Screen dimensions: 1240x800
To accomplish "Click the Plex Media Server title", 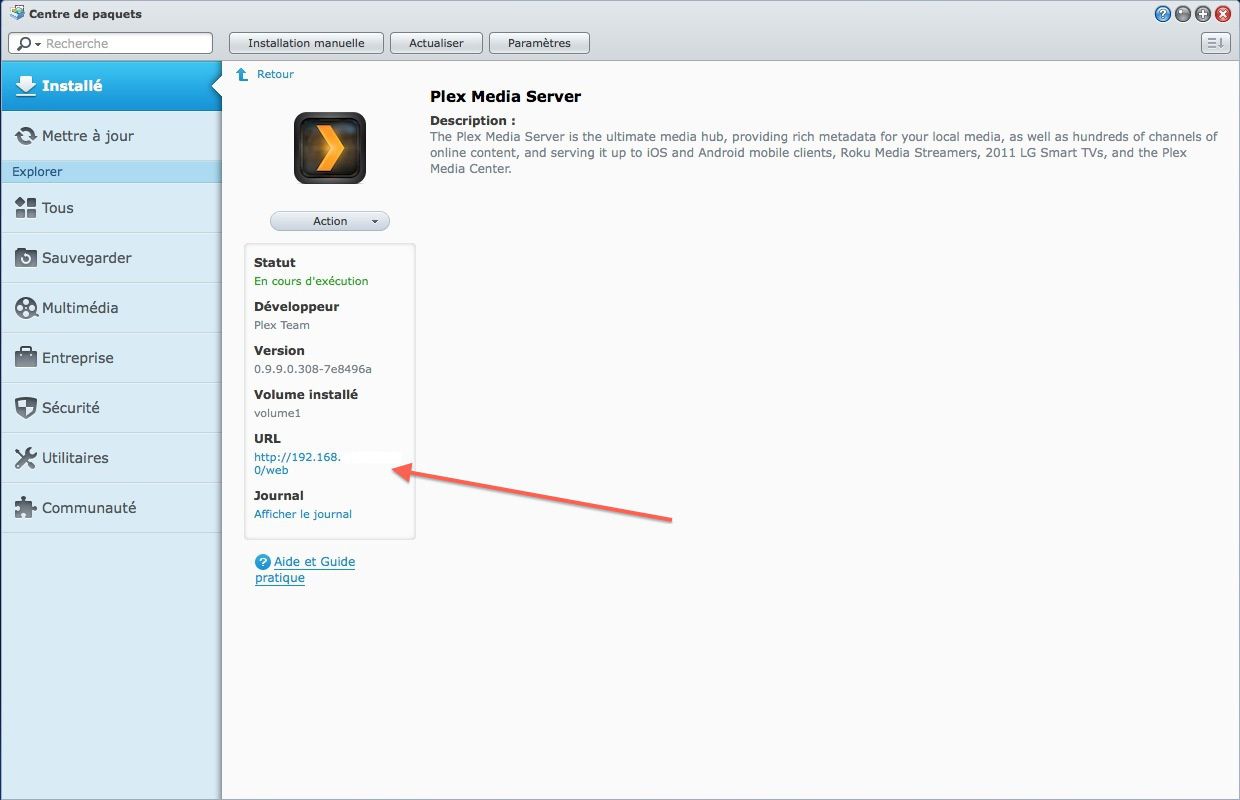I will (x=505, y=97).
